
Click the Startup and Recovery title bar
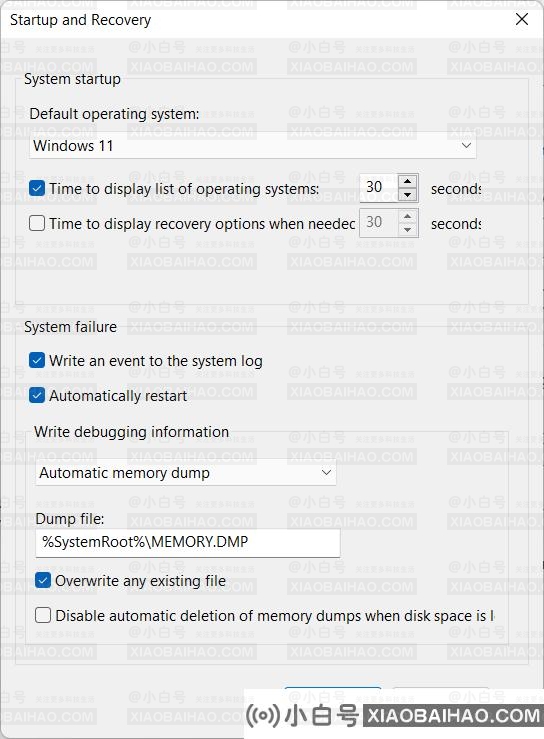[x=255, y=20]
